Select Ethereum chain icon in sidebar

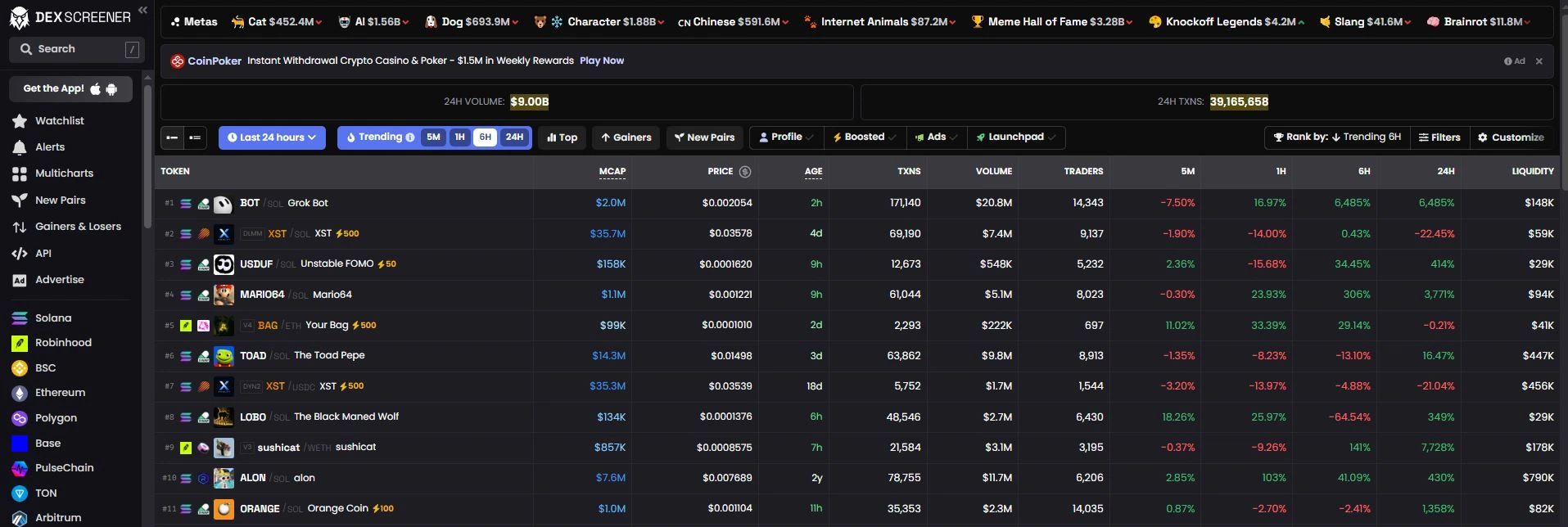20,394
